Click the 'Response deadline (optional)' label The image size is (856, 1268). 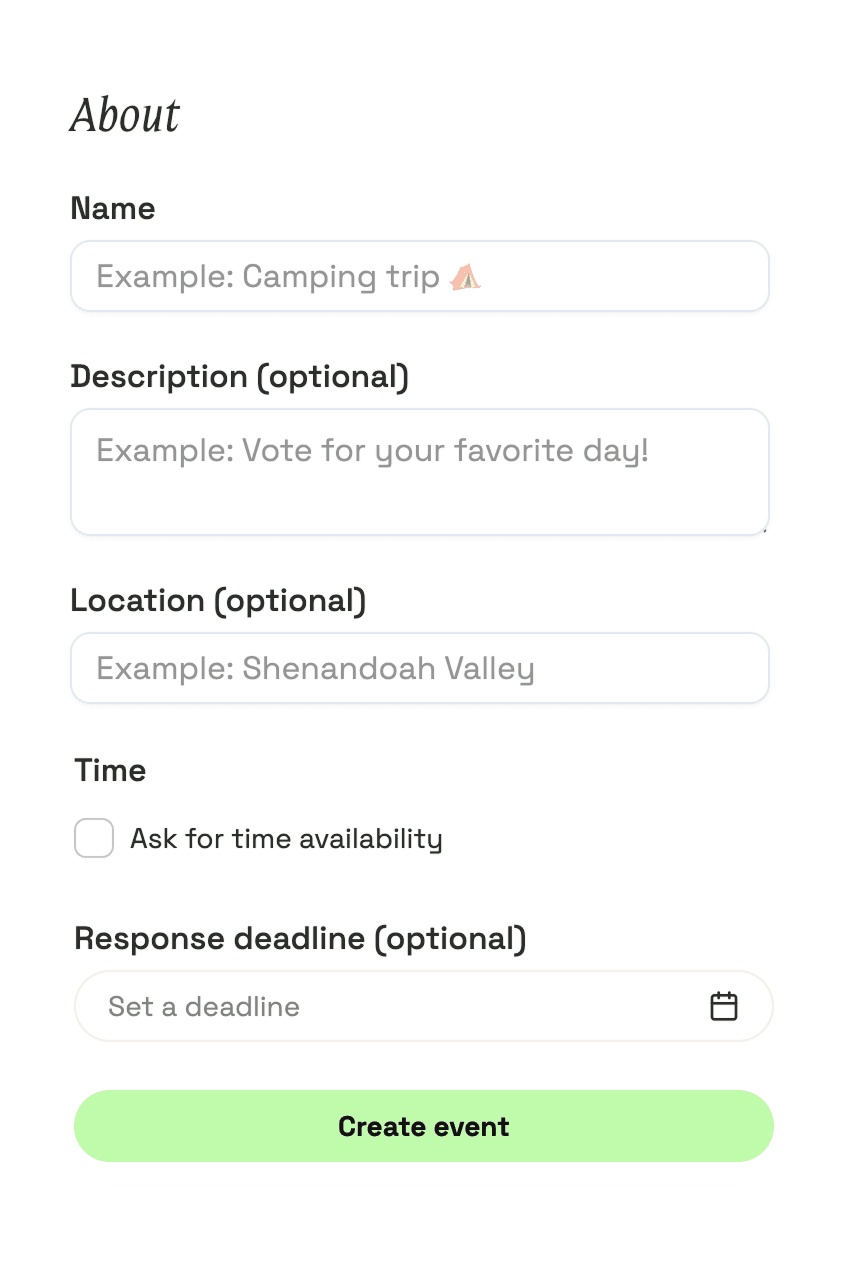[300, 939]
